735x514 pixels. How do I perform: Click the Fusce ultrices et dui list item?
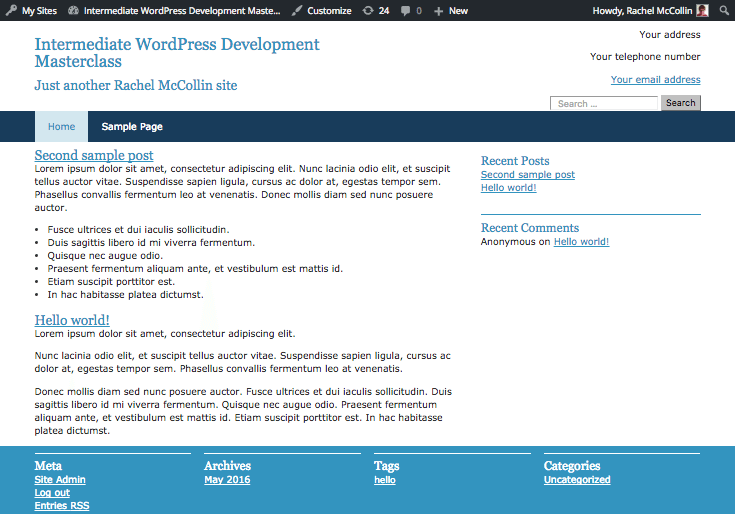[x=138, y=229]
